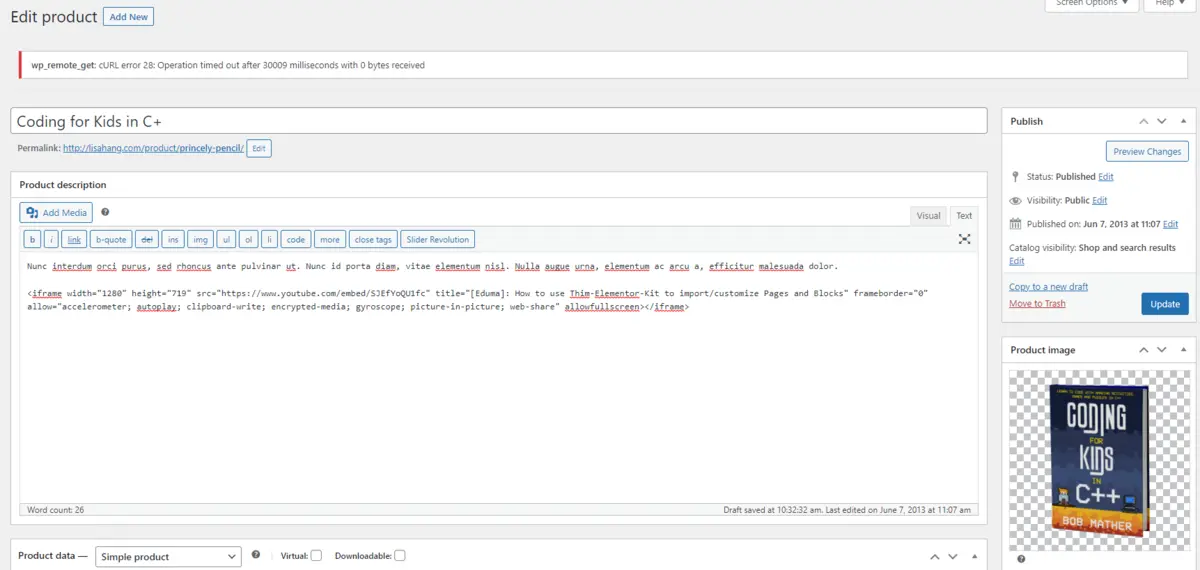Screen dimensions: 1200x570
Task: Switch editor to Text tab
Action: point(964,216)
